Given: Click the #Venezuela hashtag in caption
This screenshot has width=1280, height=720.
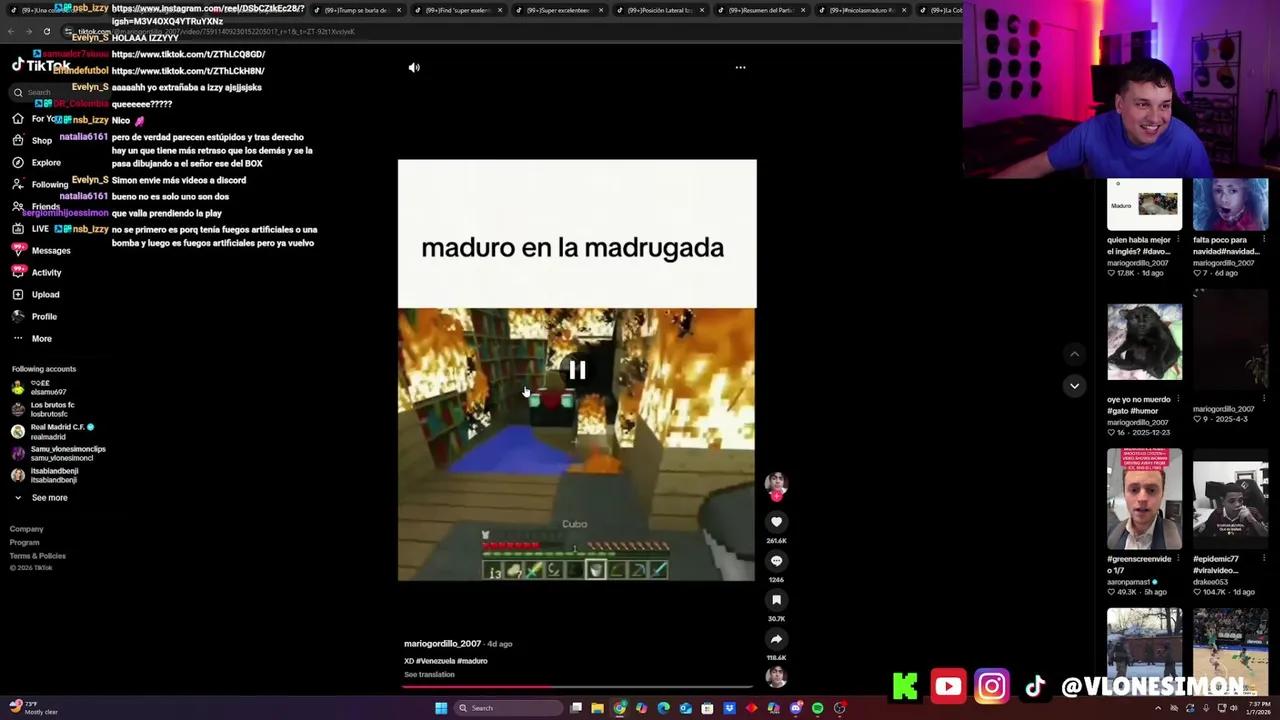Looking at the screenshot, I should tap(436, 661).
